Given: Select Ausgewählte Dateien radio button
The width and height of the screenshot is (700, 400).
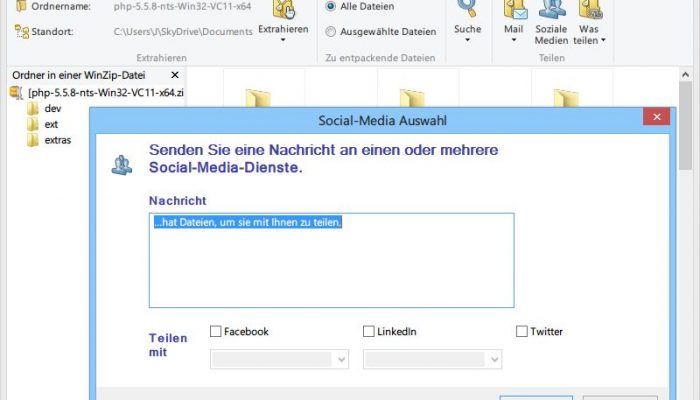Looking at the screenshot, I should click(x=330, y=32).
